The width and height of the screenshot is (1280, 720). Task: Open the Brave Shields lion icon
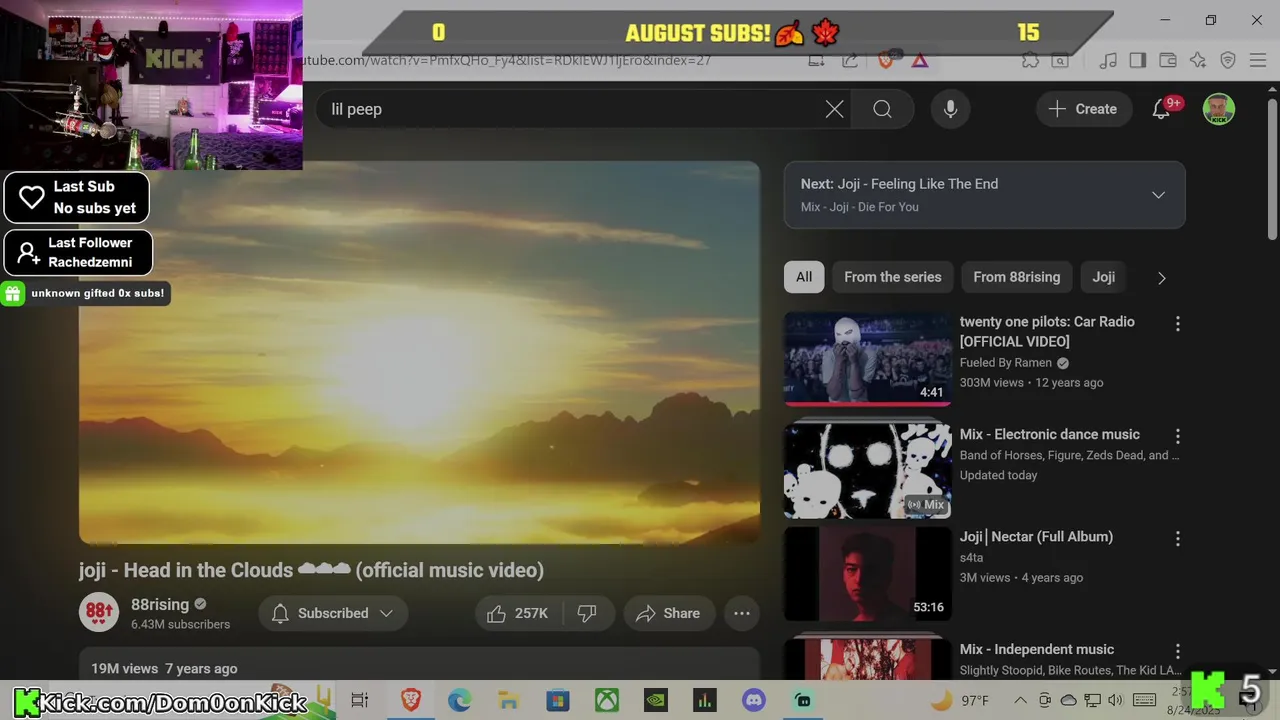[885, 60]
